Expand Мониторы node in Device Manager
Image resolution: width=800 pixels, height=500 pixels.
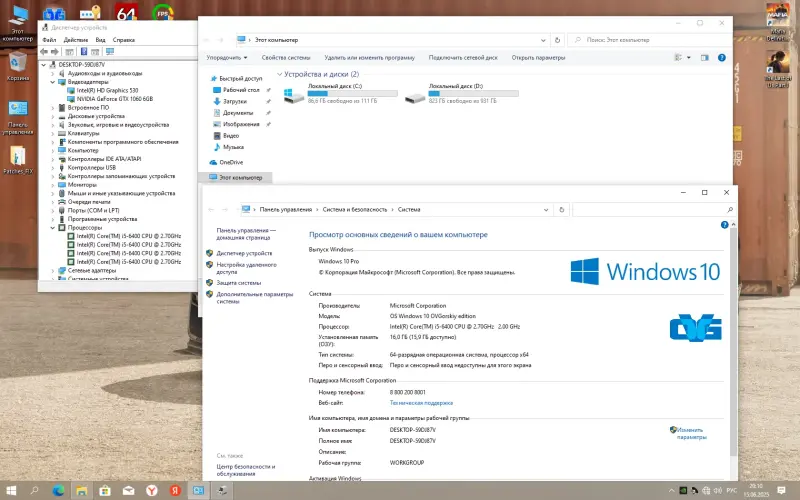(x=53, y=185)
